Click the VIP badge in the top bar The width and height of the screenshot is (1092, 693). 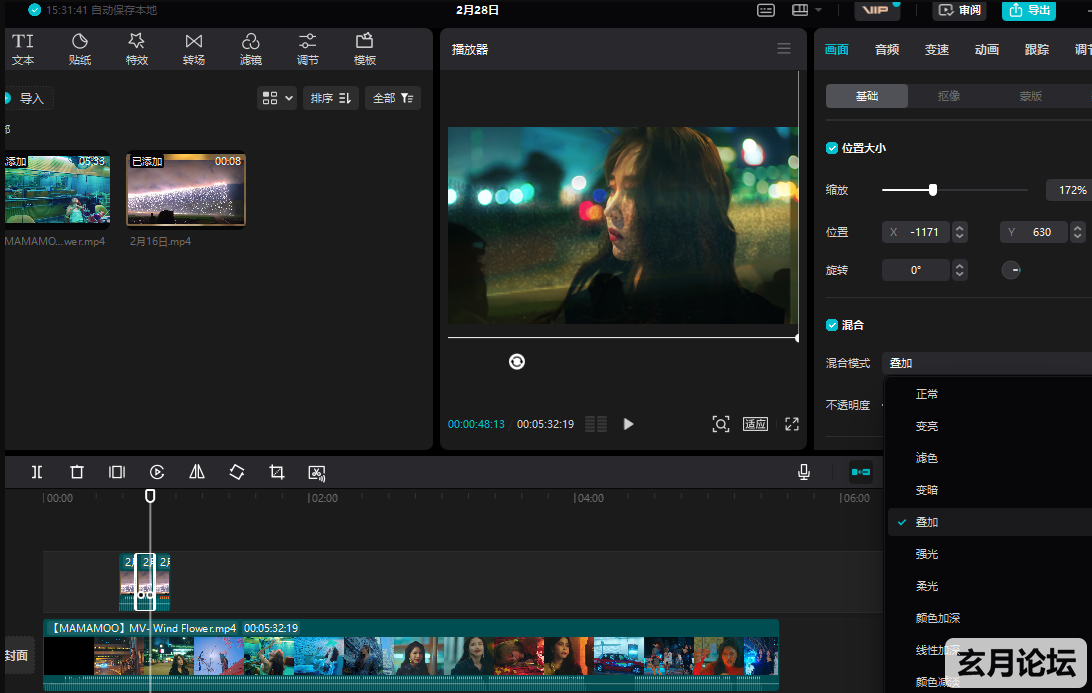click(877, 10)
